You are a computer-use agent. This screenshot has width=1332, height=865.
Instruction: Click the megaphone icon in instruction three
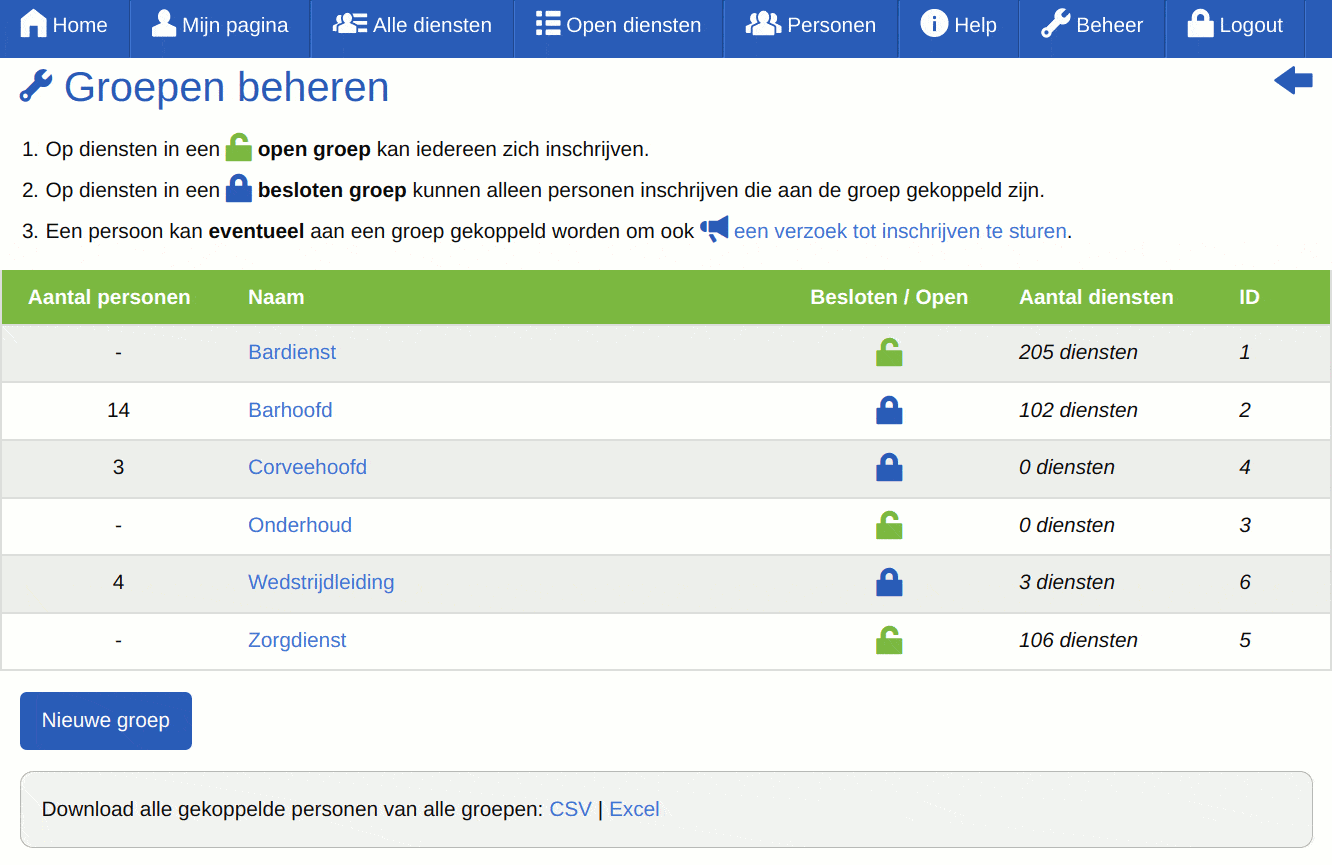pos(715,229)
